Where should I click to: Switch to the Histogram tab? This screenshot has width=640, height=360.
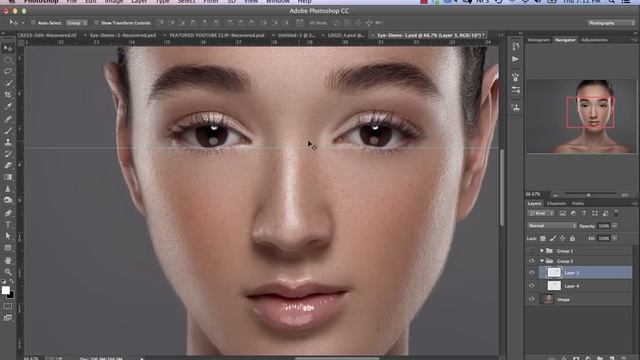(538, 40)
